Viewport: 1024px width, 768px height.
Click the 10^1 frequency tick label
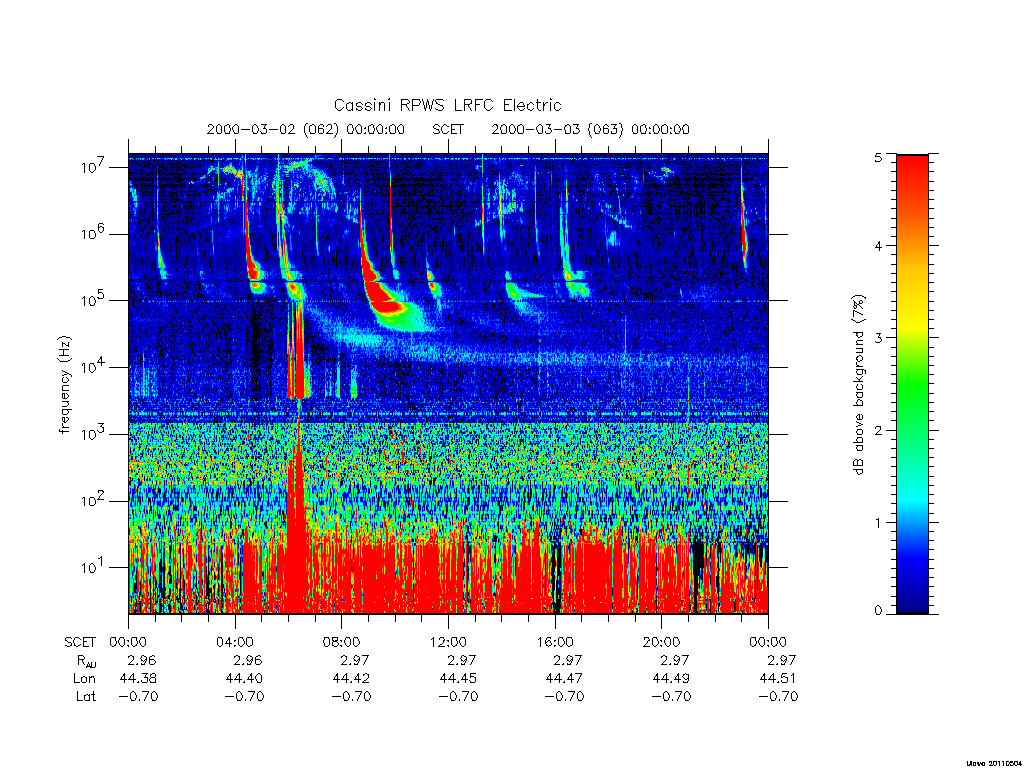coord(94,567)
